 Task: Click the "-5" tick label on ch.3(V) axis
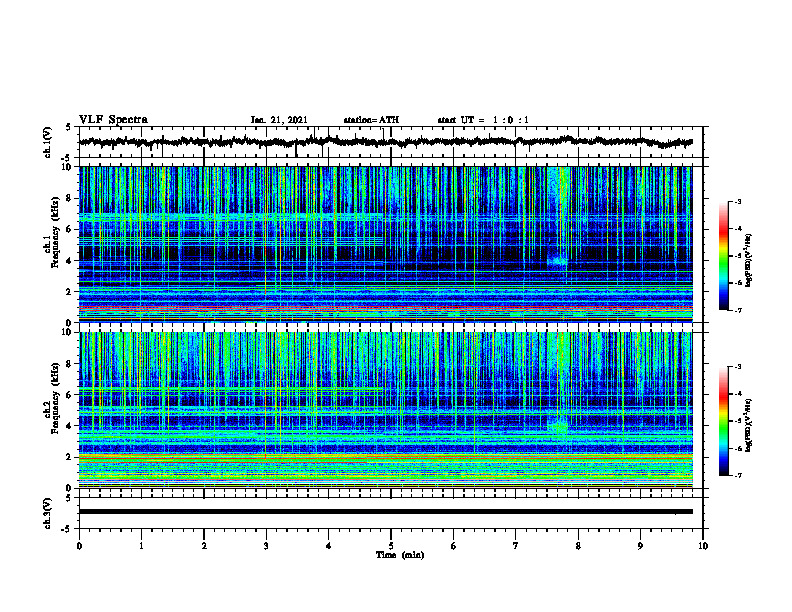[x=67, y=529]
